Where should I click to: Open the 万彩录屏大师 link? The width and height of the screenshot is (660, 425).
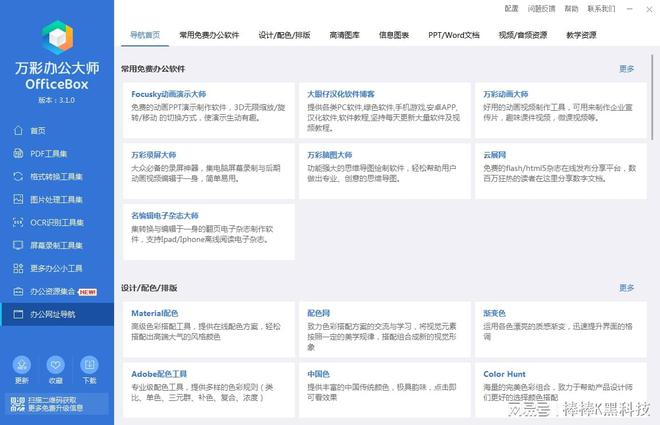(154, 155)
